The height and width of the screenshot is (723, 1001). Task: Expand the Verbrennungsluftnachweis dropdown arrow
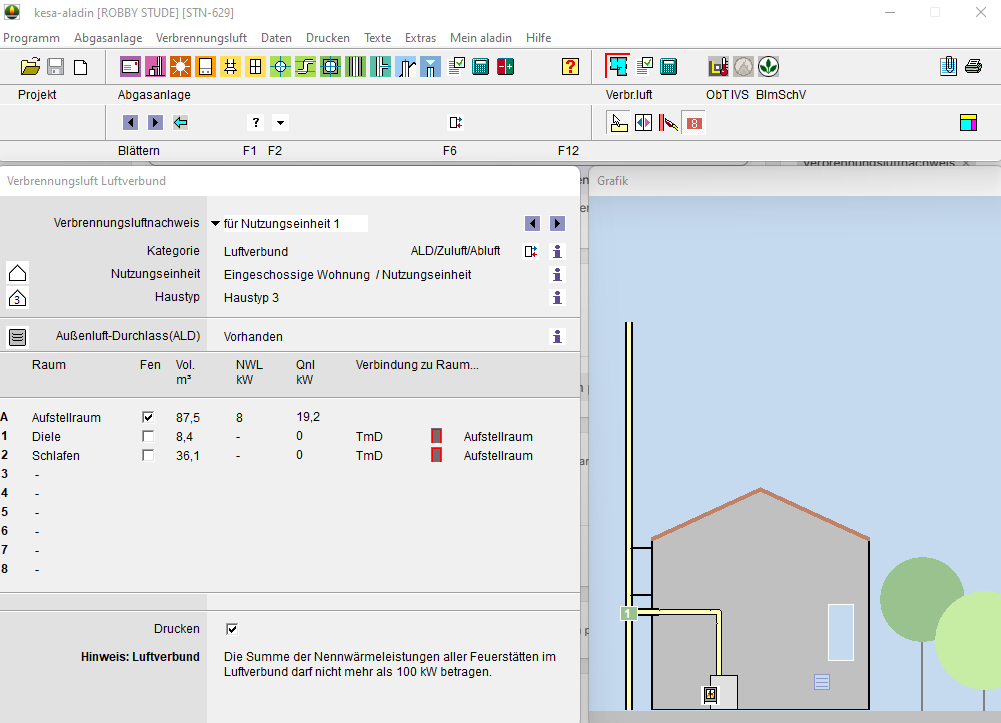click(215, 224)
